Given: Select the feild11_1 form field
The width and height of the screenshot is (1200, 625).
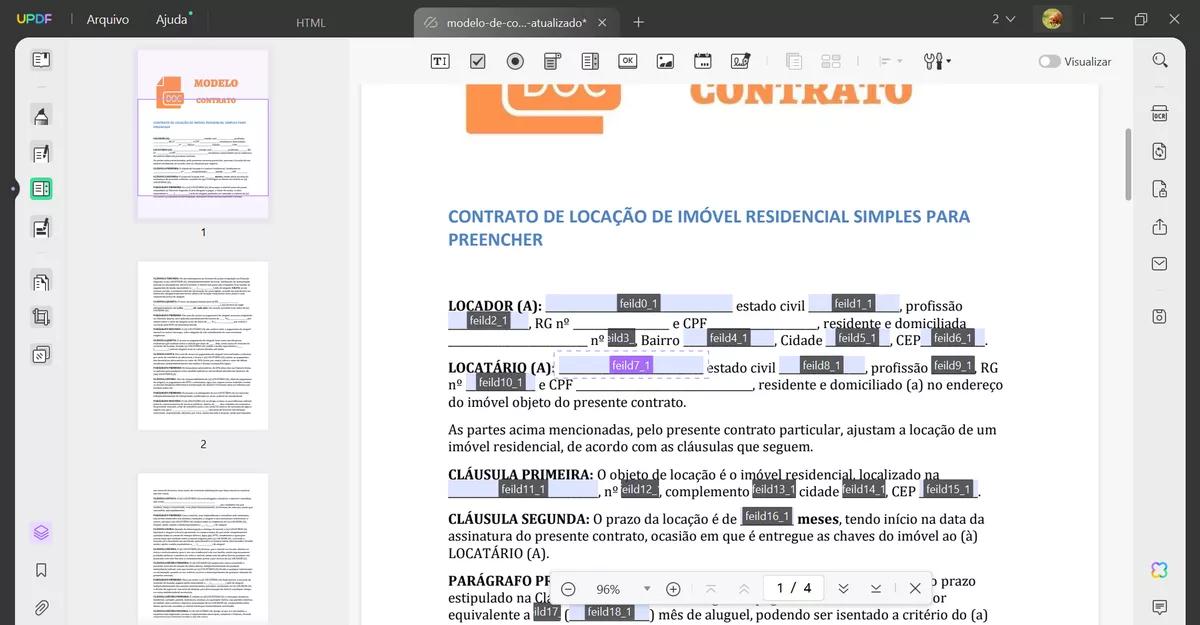Looking at the screenshot, I should pyautogui.click(x=523, y=490).
